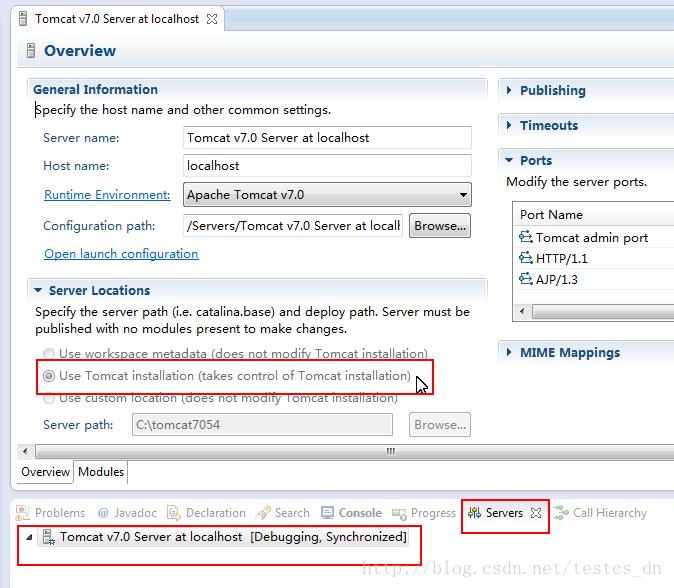Click the Search view icon
The image size is (674, 588).
pyautogui.click(x=263, y=513)
